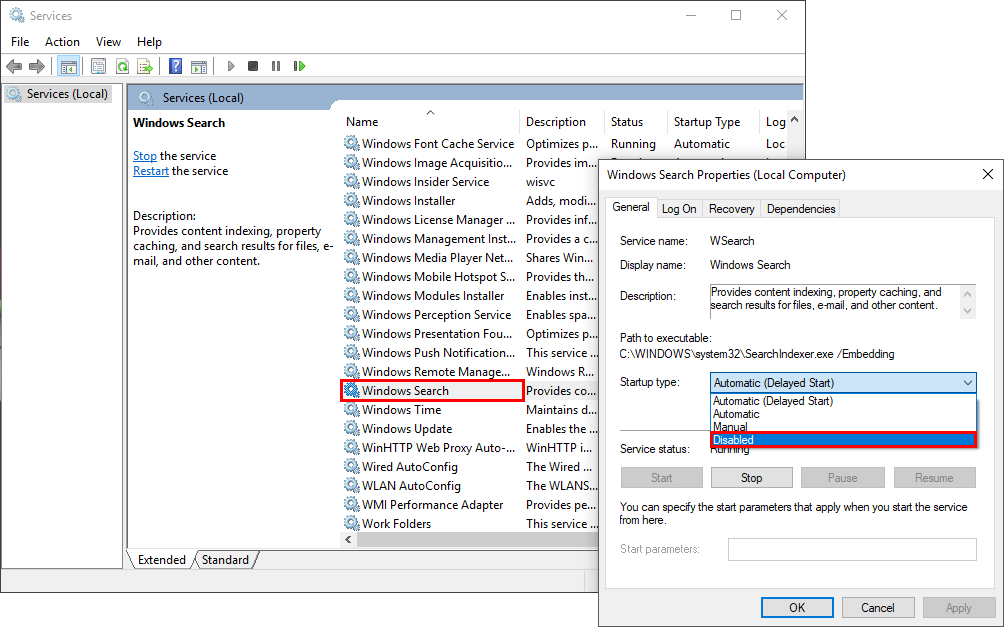Select the WinHTTP Web Proxy Auto service name
1004x627 pixels.
[x=438, y=448]
